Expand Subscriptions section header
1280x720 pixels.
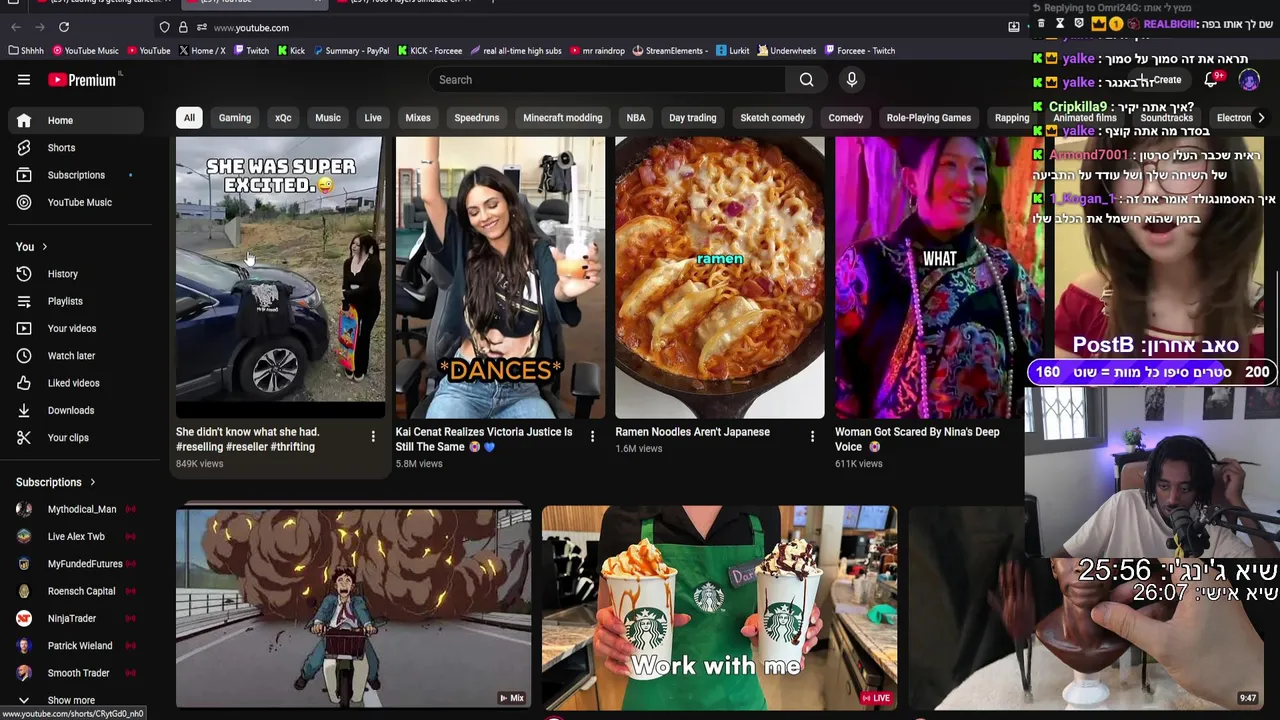click(56, 482)
